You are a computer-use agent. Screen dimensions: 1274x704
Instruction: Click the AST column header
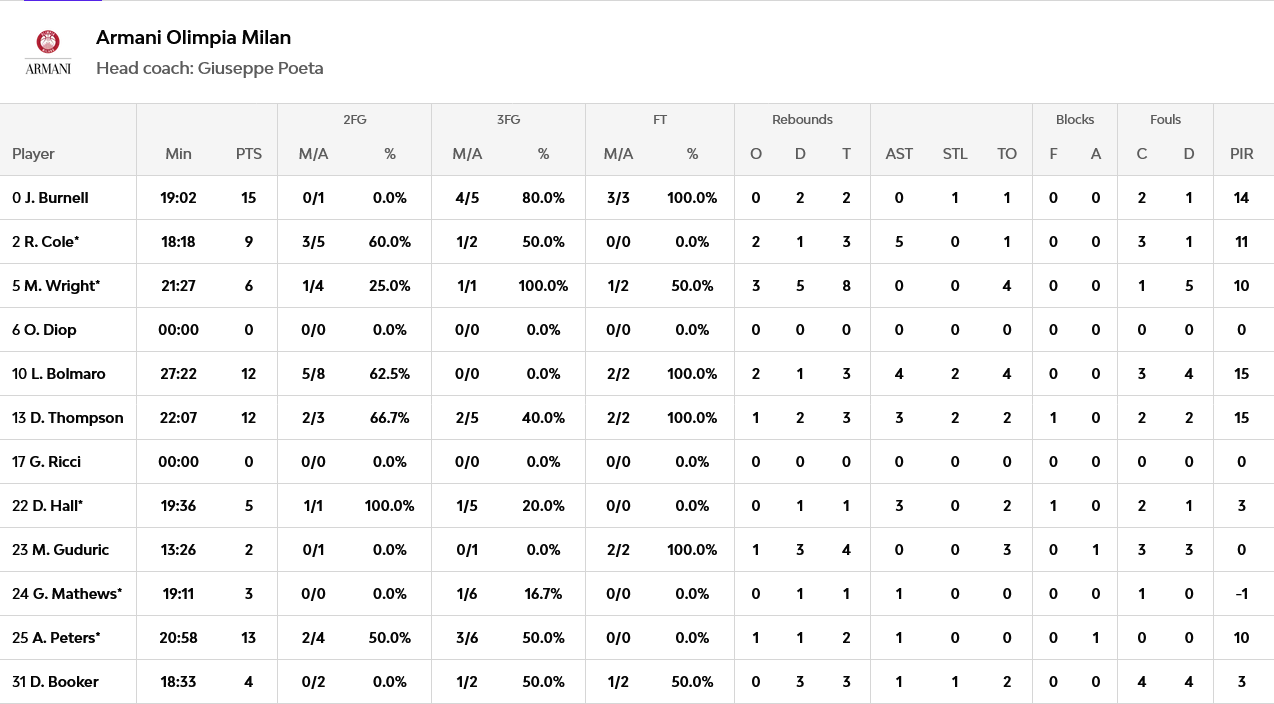click(899, 154)
